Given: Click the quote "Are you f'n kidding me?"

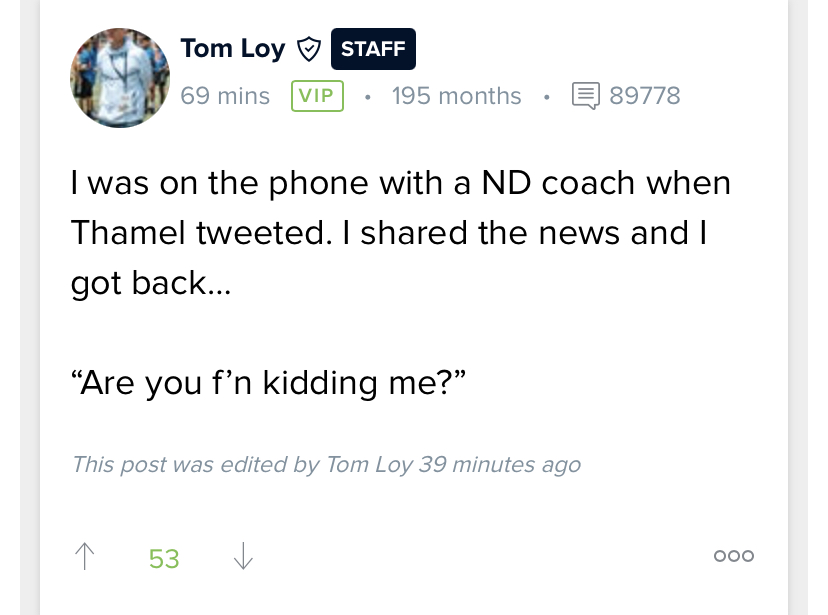Looking at the screenshot, I should click(270, 382).
